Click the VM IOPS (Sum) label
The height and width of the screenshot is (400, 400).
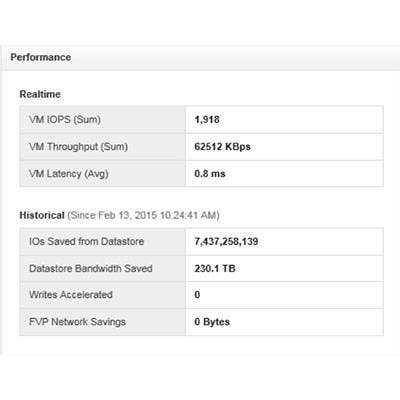[65, 119]
